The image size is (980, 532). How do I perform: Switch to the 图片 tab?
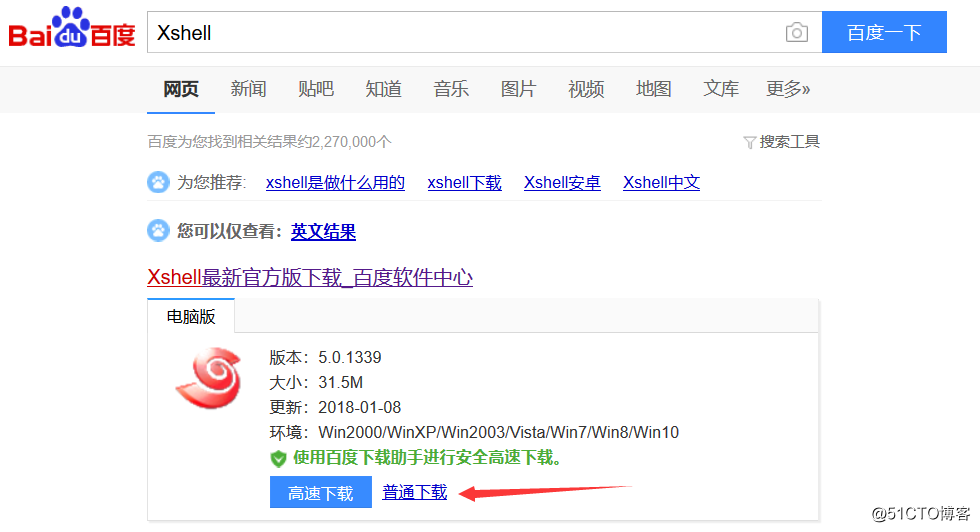518,89
